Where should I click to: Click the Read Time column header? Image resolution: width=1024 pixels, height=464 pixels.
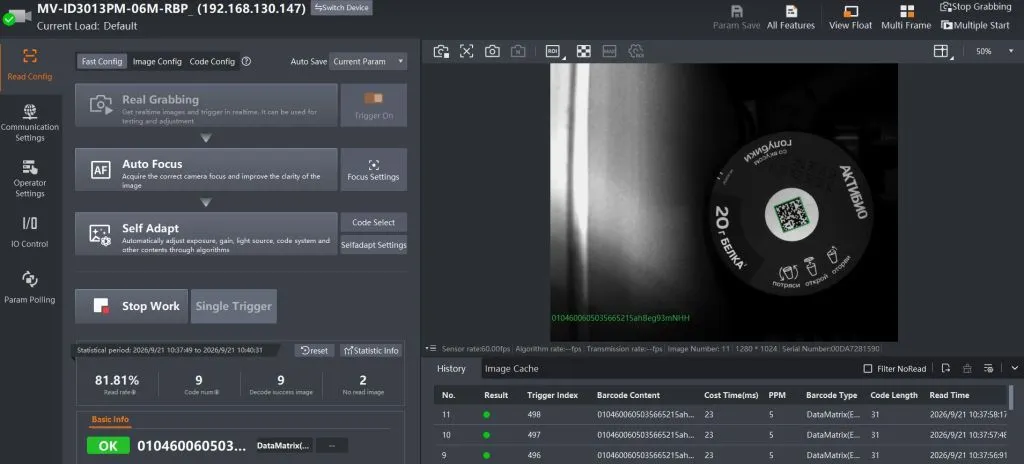(x=949, y=395)
